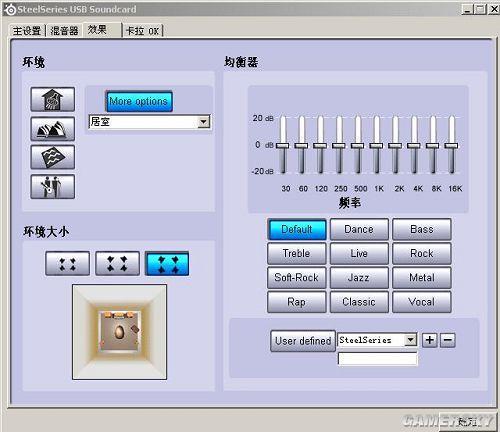Viewport: 500px width, 432px height.
Task: Pick the musicians environment icon
Action: coord(53,186)
